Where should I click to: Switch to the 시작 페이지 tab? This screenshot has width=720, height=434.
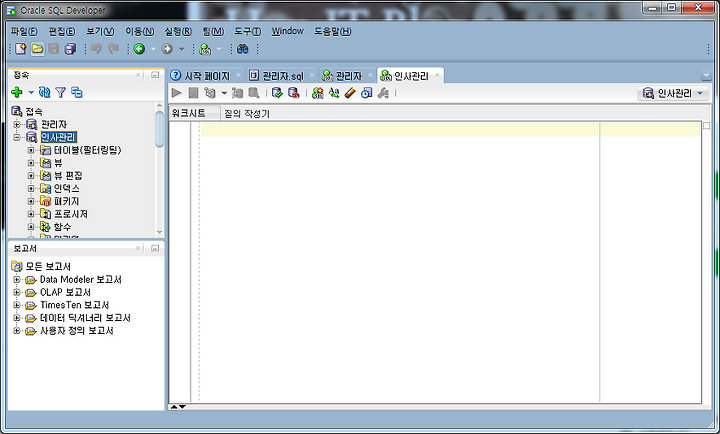[207, 76]
